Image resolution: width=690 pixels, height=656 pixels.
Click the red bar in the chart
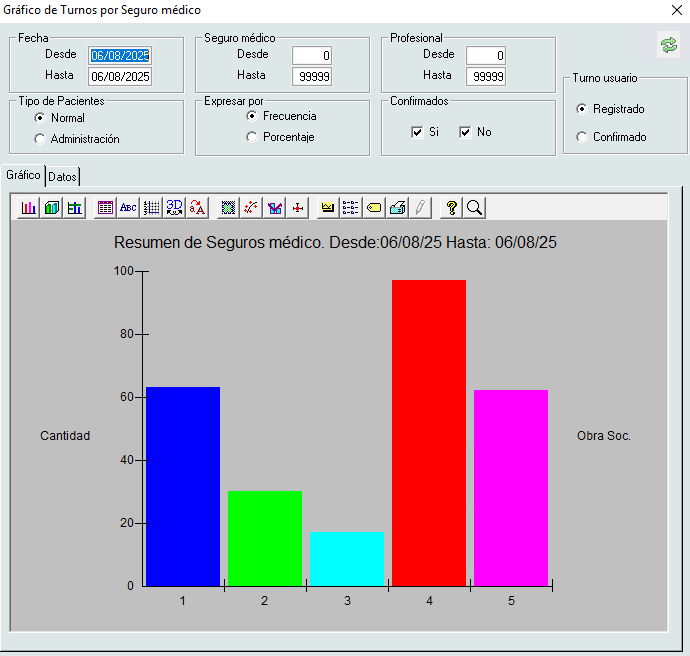point(428,432)
